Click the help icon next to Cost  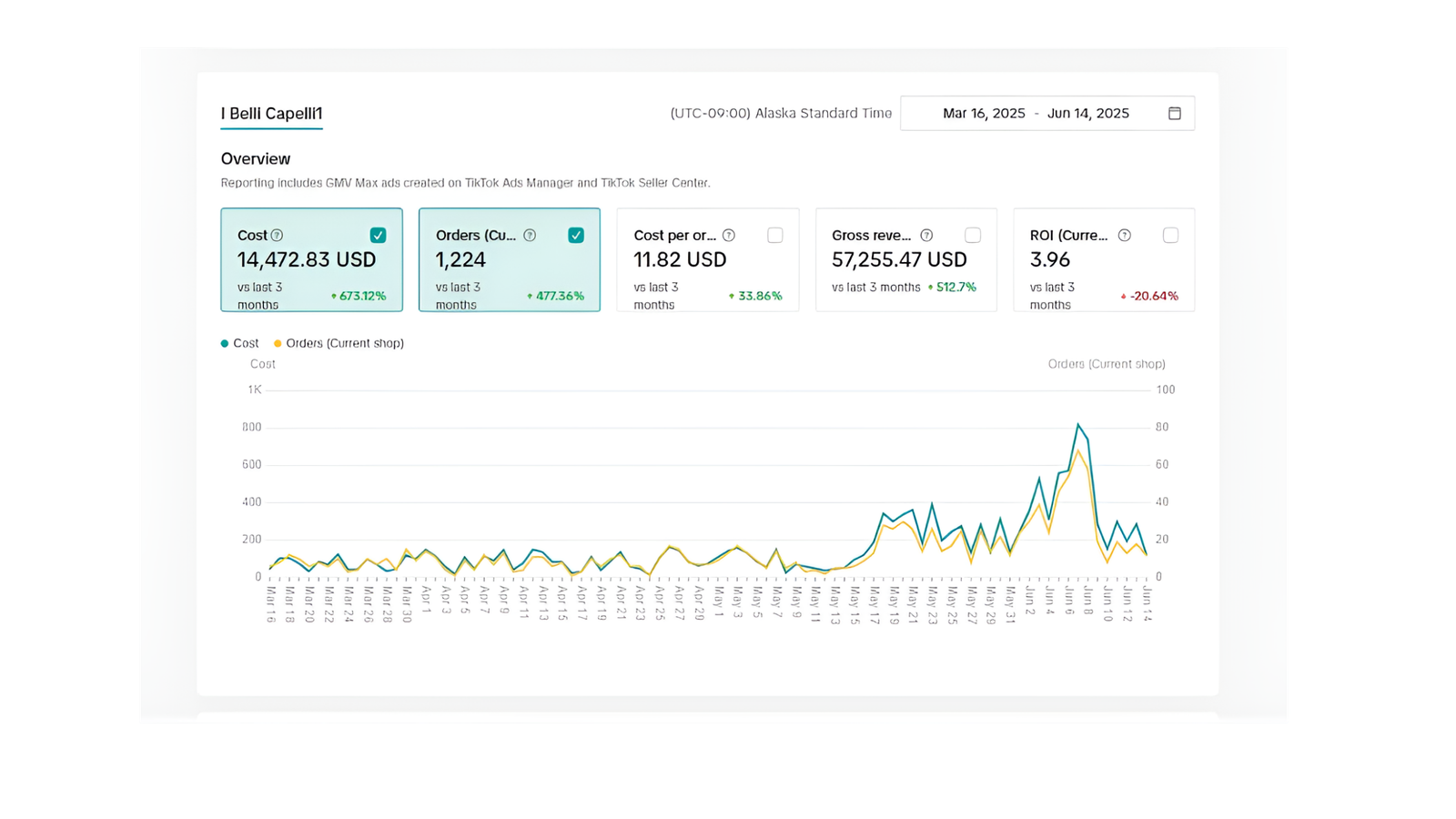[x=277, y=236]
